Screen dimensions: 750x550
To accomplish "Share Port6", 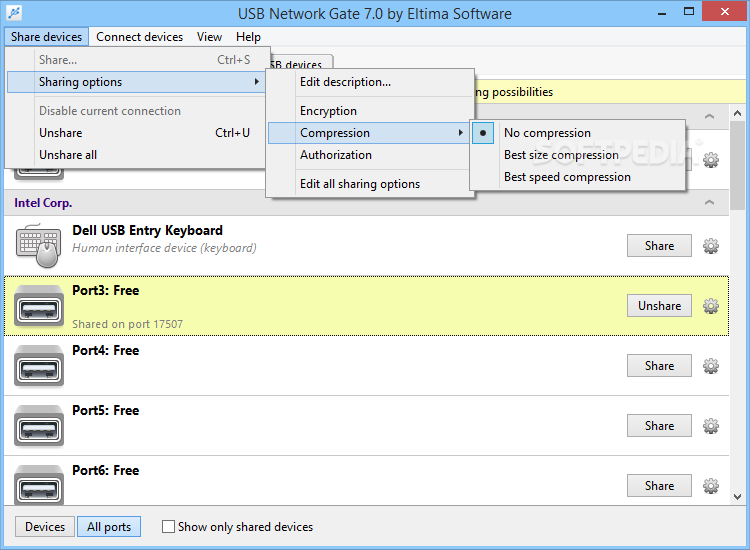I will tap(659, 486).
